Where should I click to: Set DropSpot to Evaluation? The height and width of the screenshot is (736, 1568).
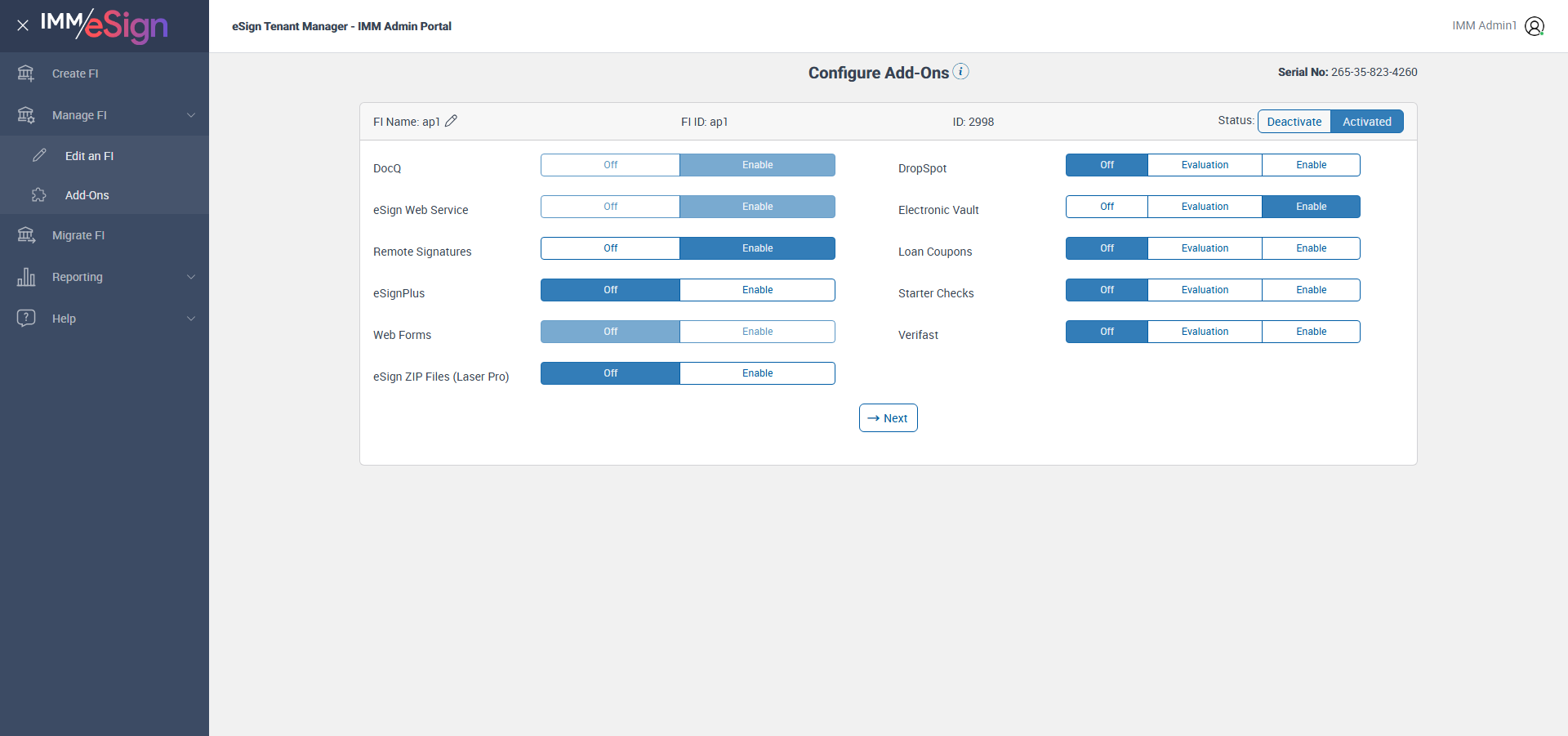click(x=1205, y=165)
